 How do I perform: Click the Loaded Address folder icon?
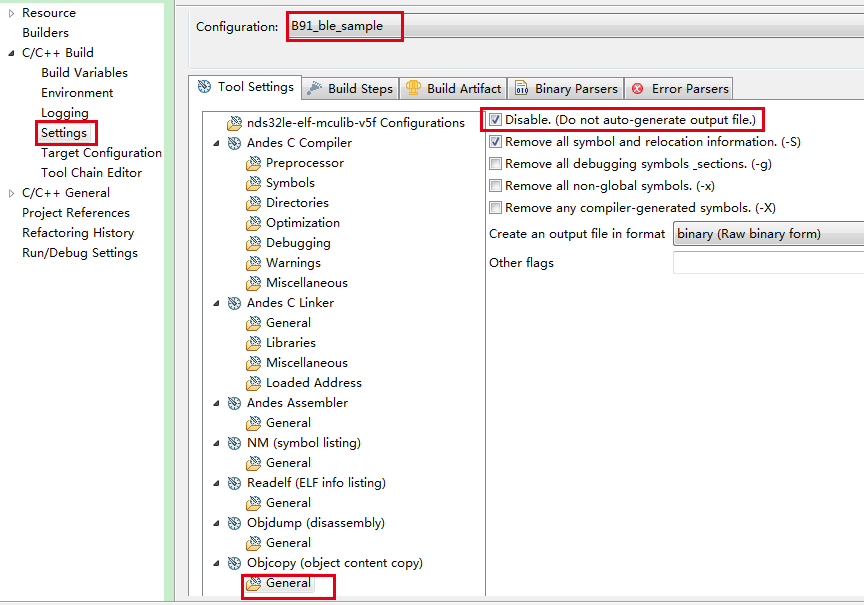[253, 383]
